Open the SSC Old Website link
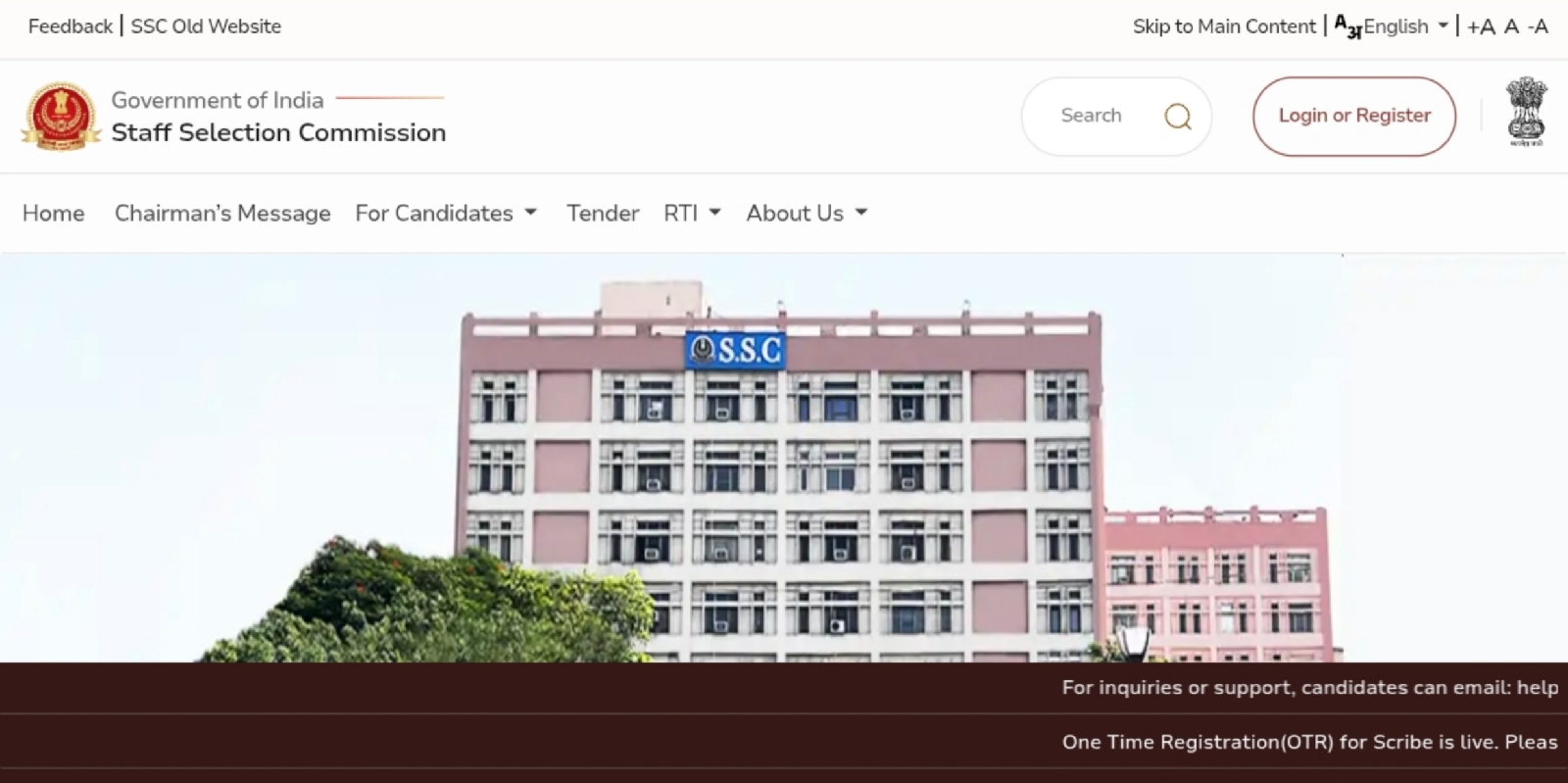The width and height of the screenshot is (1568, 783). click(x=206, y=26)
